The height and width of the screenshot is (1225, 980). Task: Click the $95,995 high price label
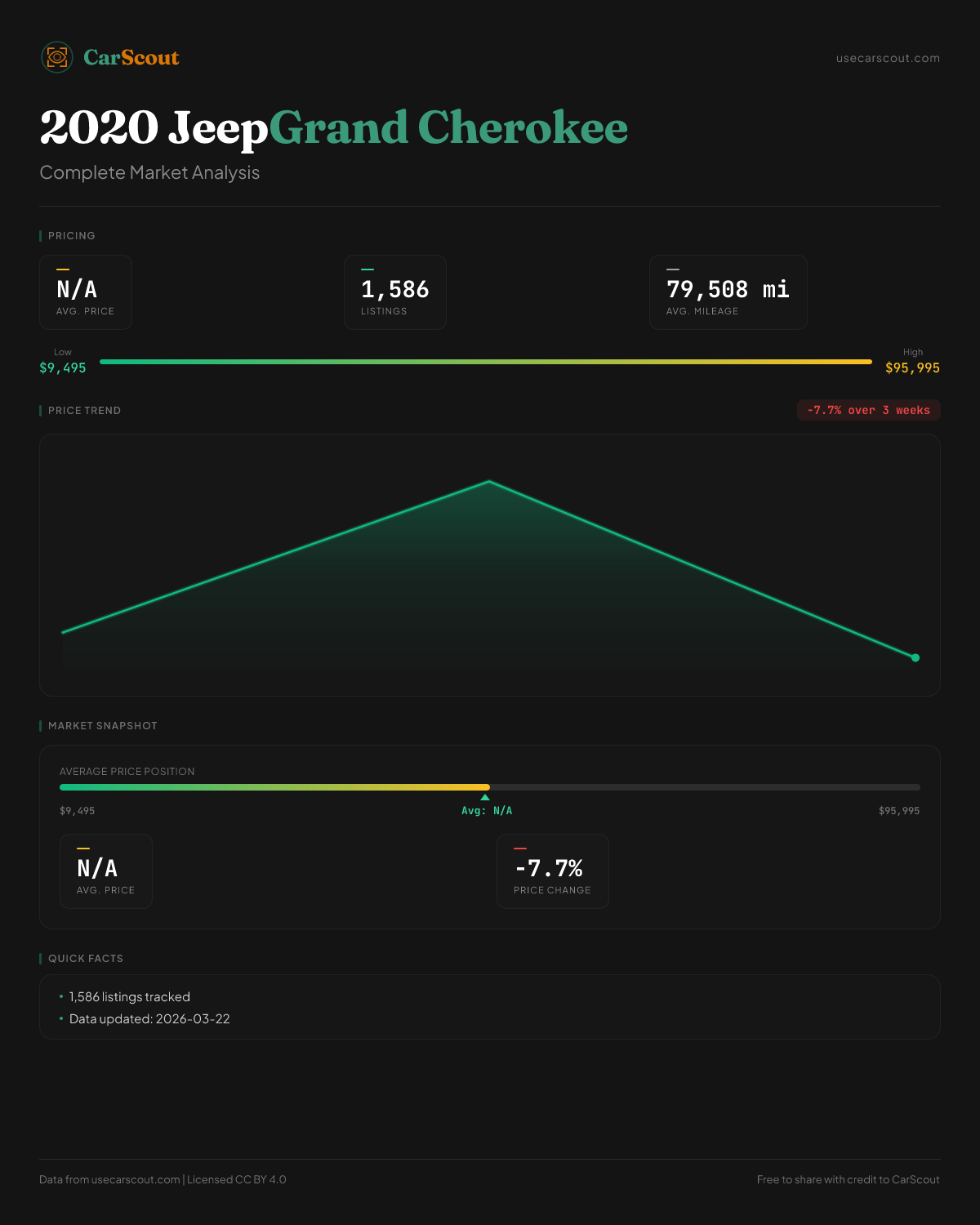tap(912, 367)
